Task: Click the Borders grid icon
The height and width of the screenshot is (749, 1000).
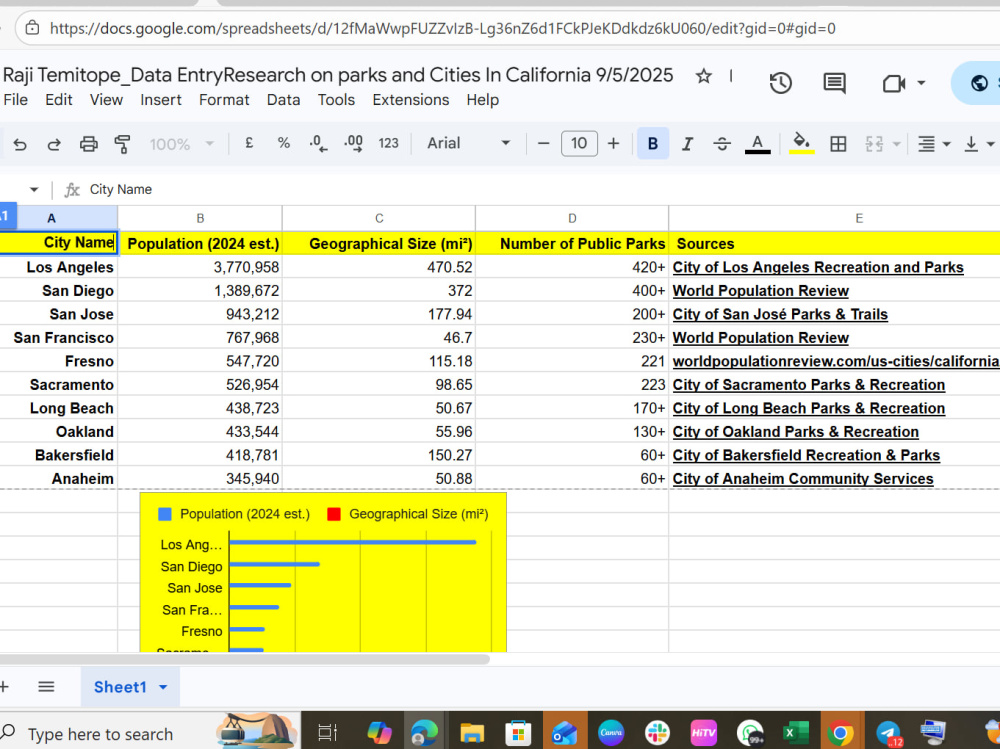Action: 838,144
